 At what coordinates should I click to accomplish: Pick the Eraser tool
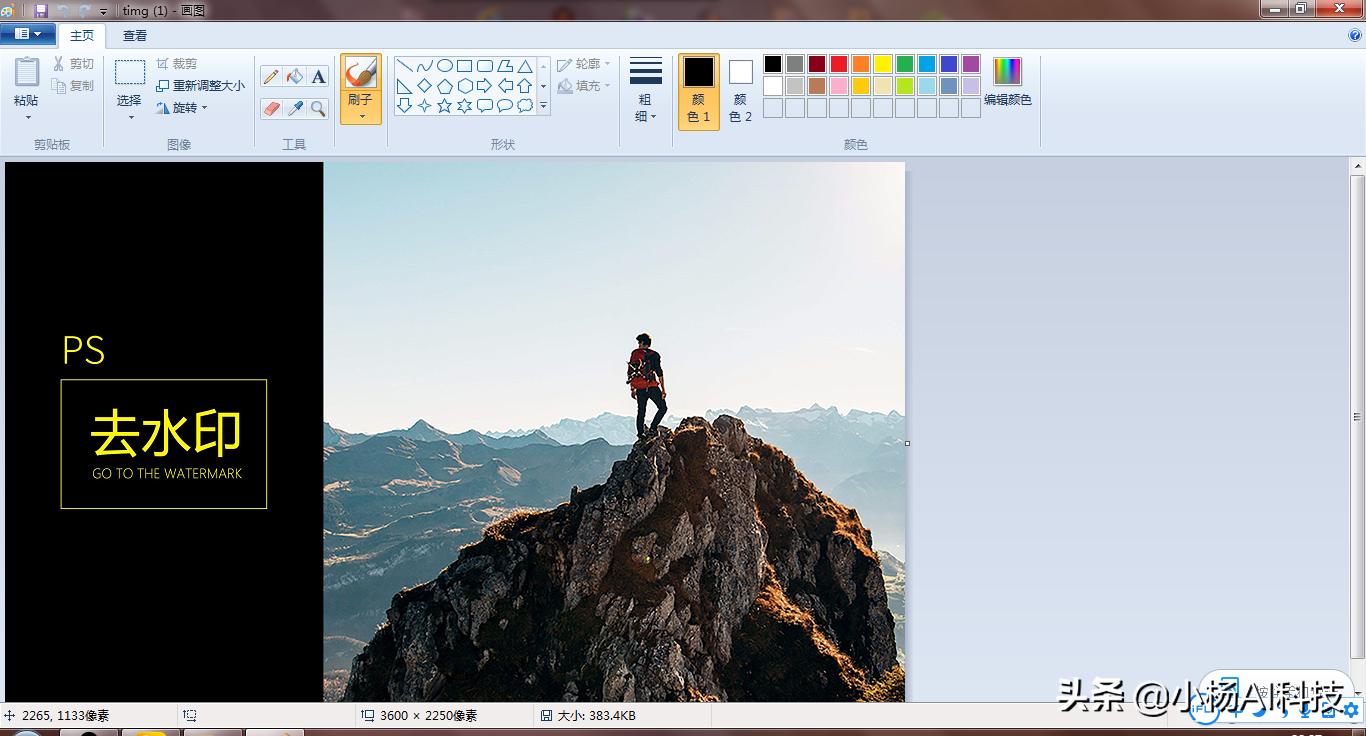click(x=271, y=108)
